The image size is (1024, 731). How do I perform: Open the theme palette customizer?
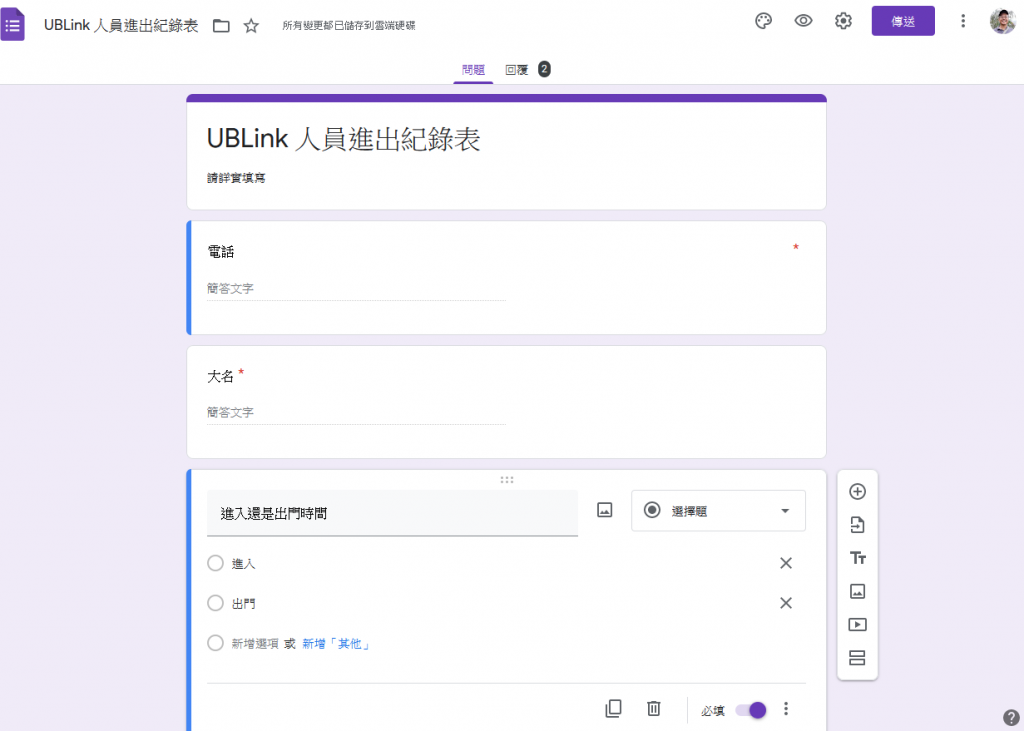pyautogui.click(x=763, y=21)
